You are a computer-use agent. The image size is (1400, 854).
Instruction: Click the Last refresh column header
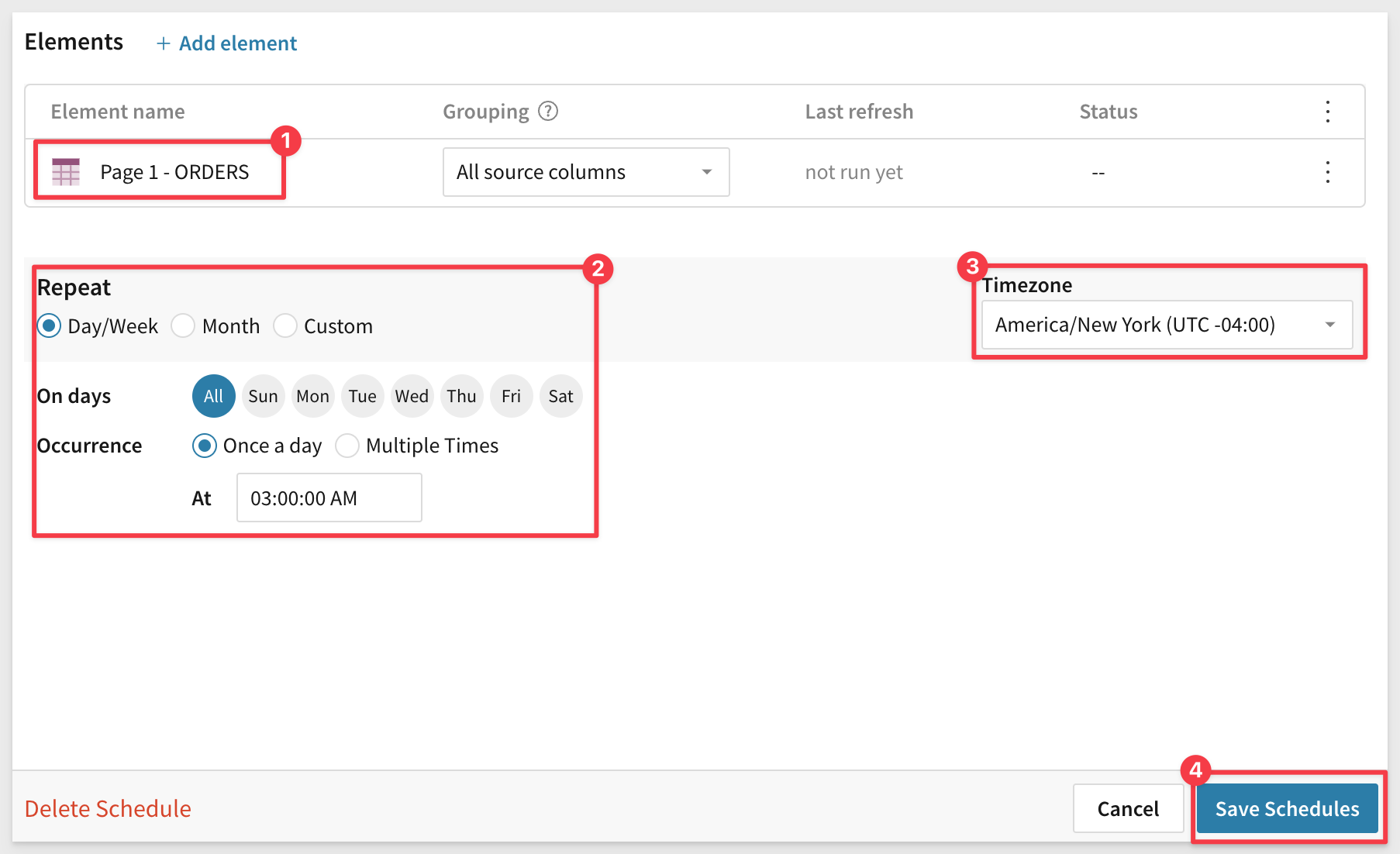point(859,112)
